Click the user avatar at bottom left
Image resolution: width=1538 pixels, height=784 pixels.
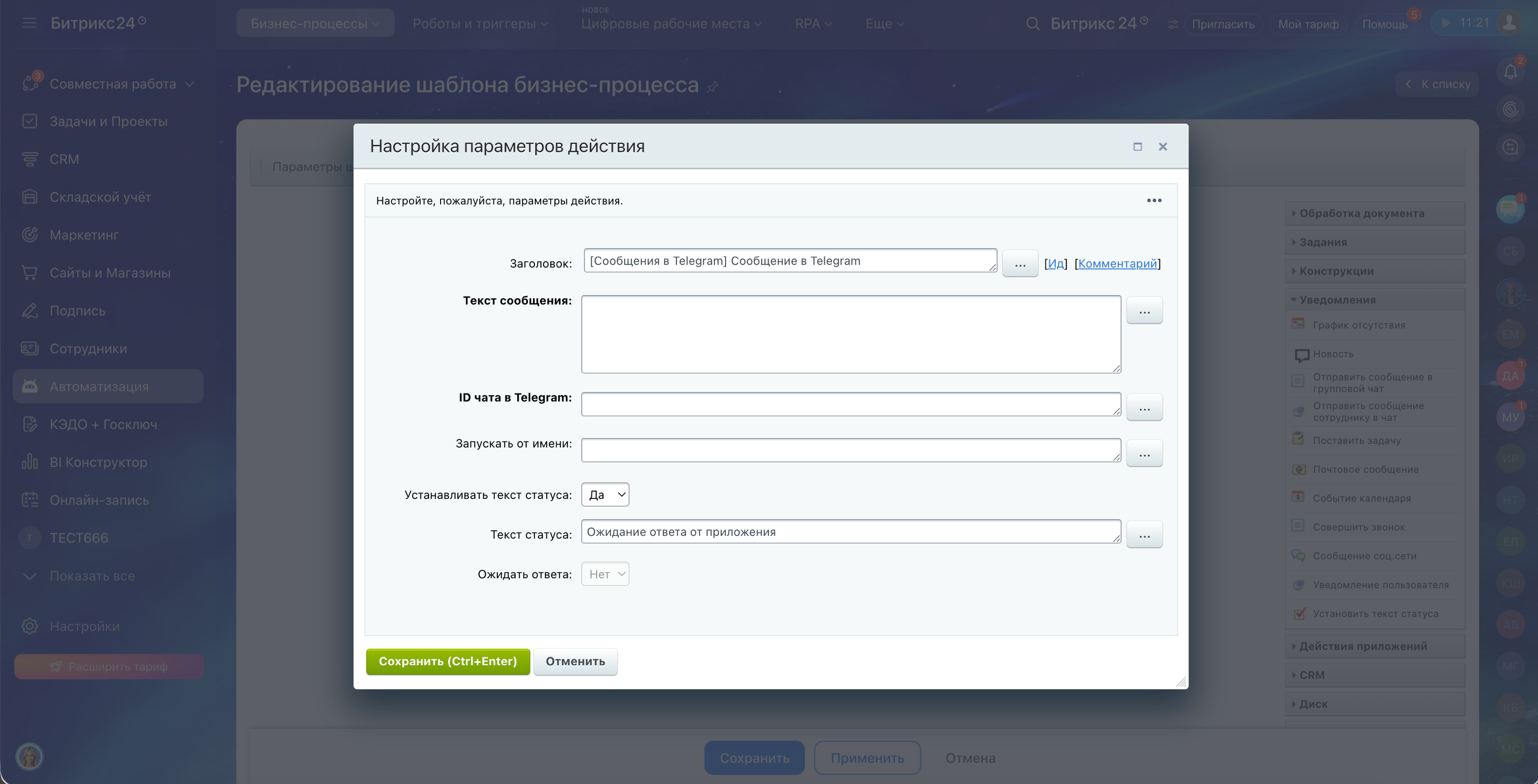coord(29,757)
